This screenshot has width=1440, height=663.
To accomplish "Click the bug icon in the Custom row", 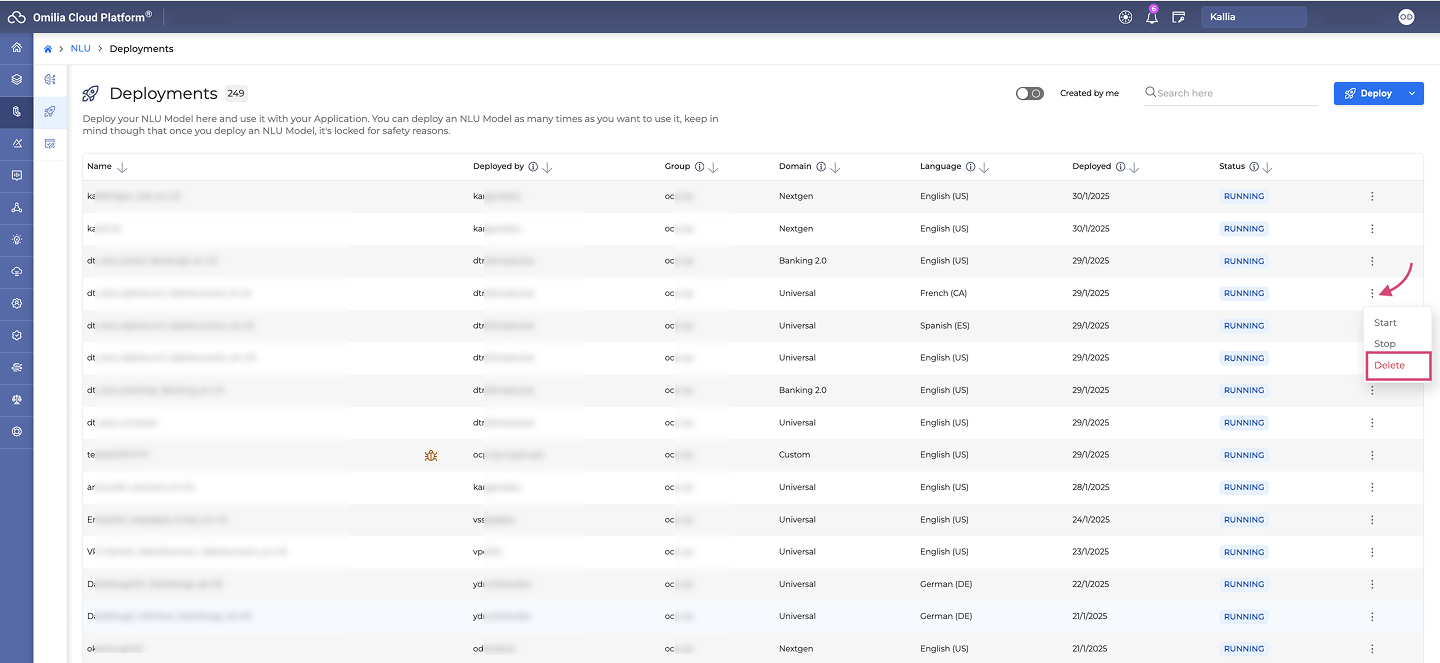I will [x=431, y=455].
